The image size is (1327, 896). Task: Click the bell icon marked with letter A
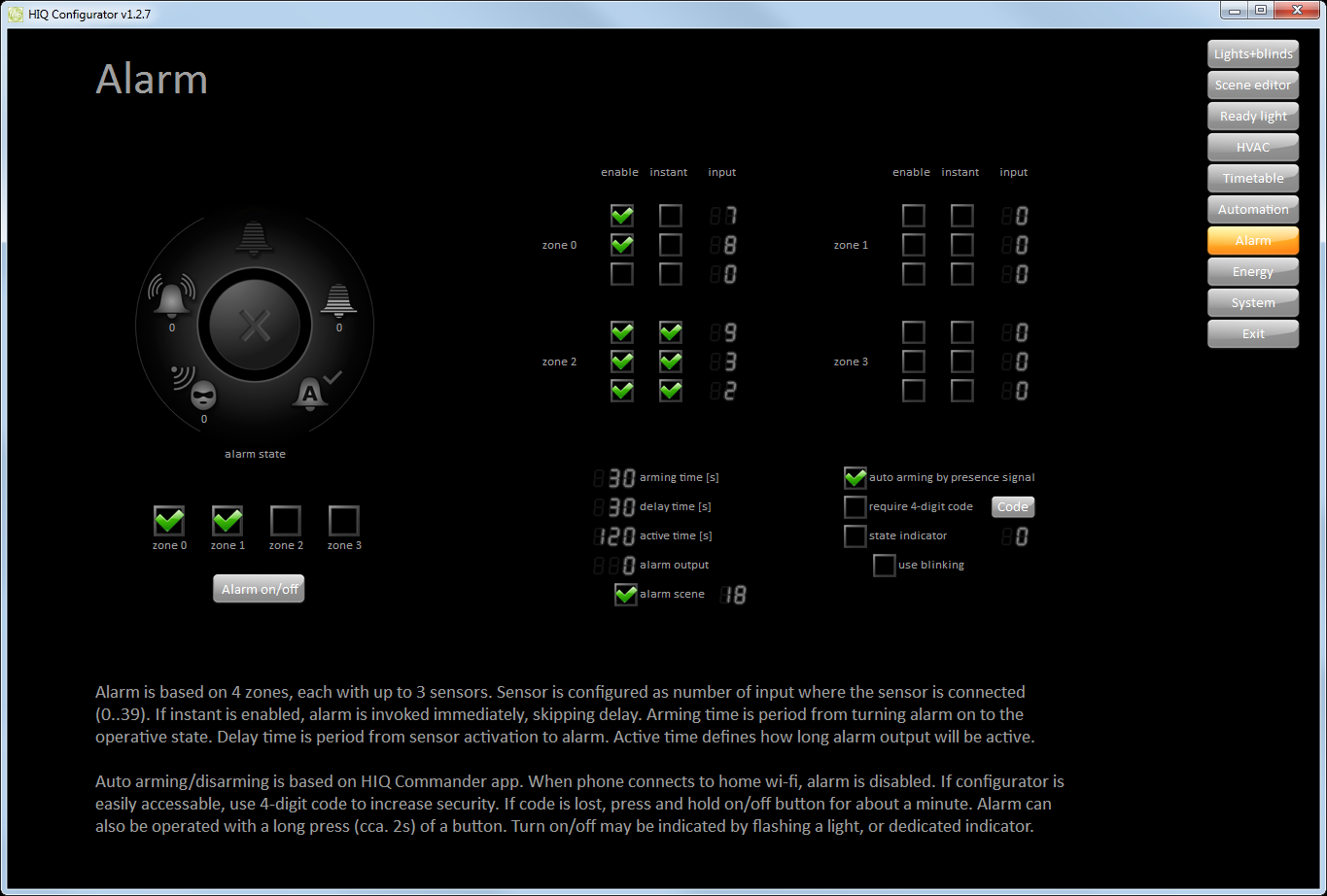pyautogui.click(x=312, y=392)
